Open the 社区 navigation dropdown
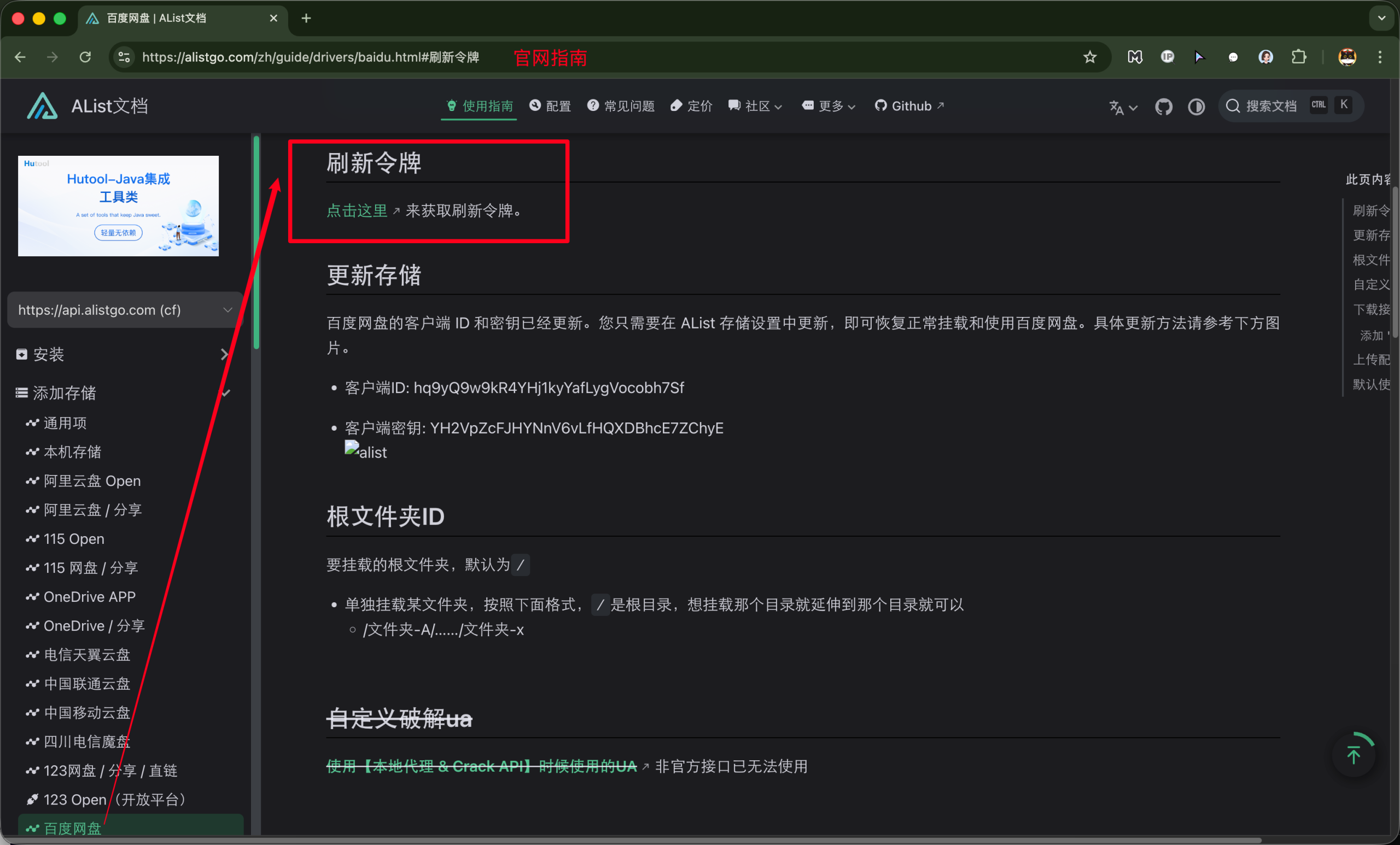Screen dimensions: 1400x845 [x=755, y=106]
